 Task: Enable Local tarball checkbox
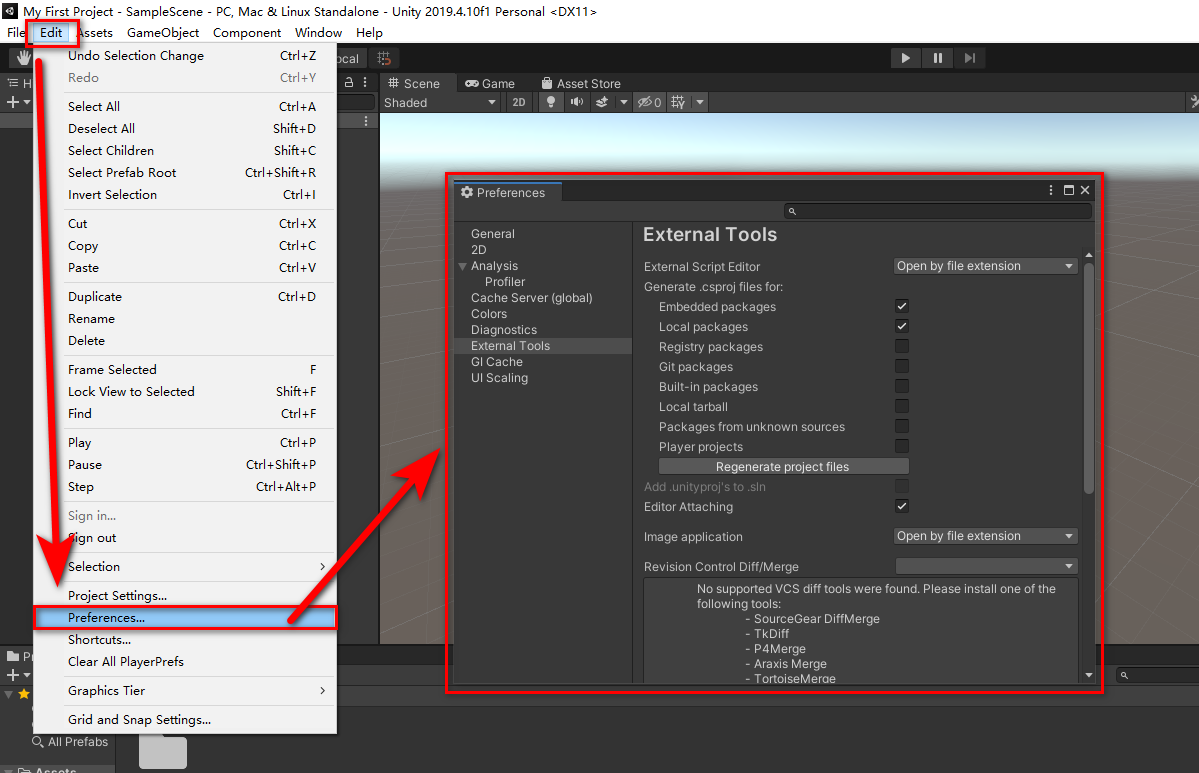(902, 406)
